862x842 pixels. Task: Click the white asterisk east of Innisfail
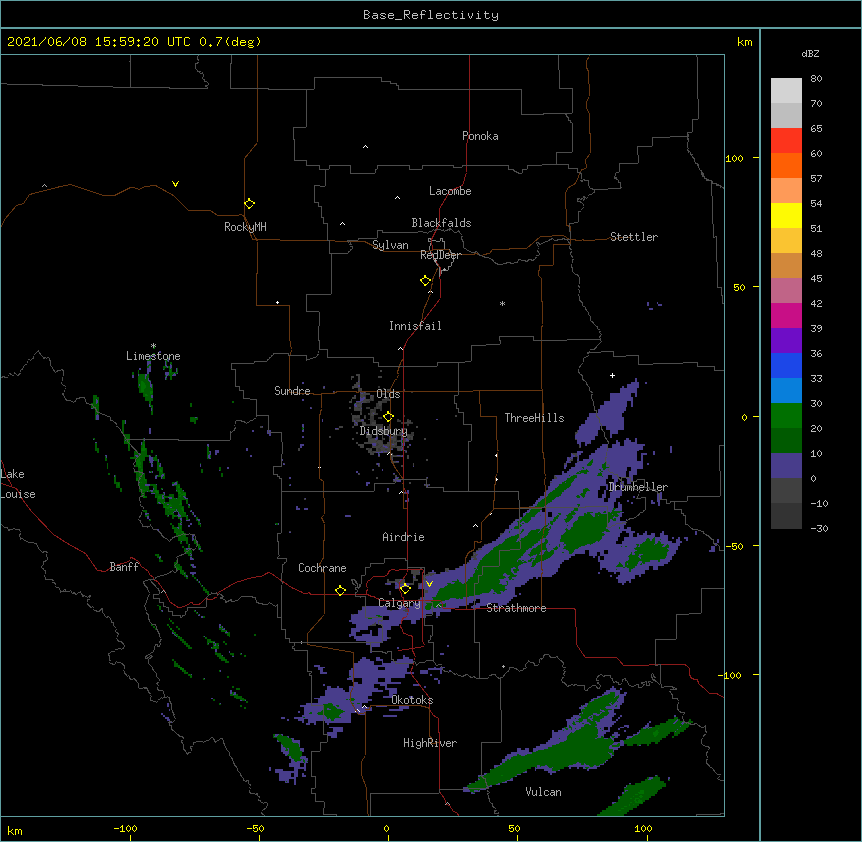pyautogui.click(x=502, y=303)
